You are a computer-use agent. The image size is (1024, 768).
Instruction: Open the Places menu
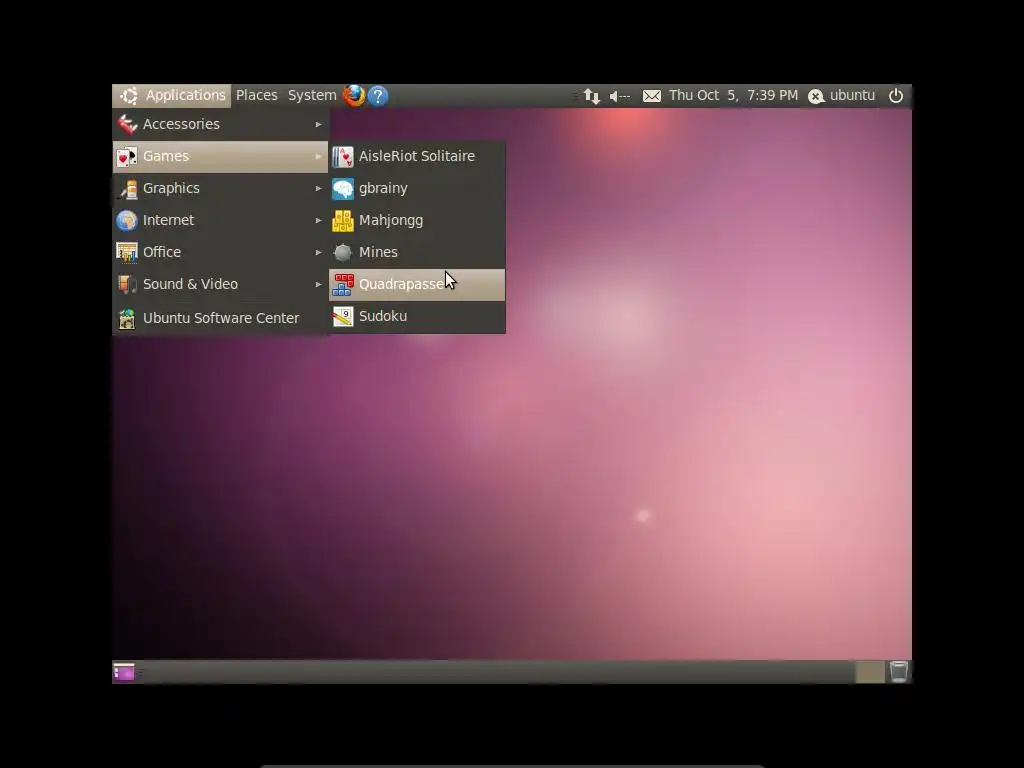(257, 95)
